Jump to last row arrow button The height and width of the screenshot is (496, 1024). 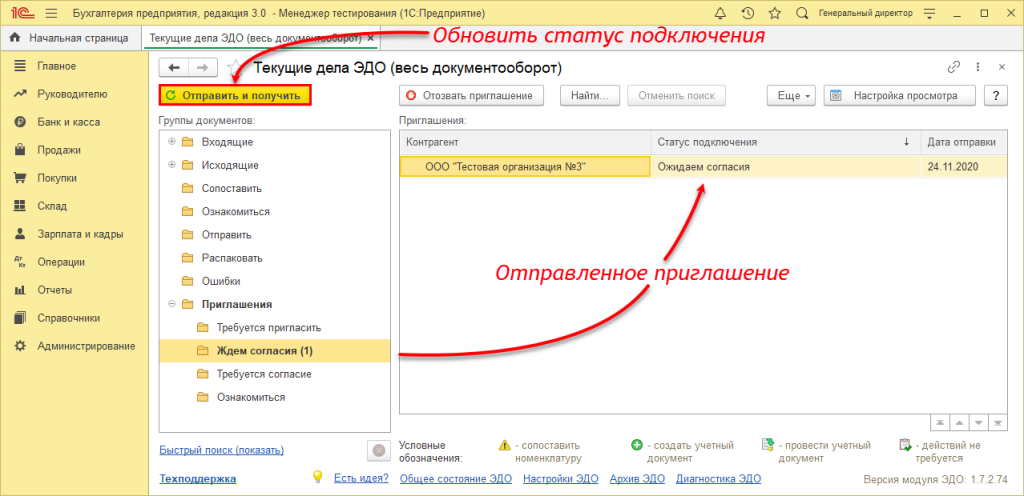(x=998, y=422)
